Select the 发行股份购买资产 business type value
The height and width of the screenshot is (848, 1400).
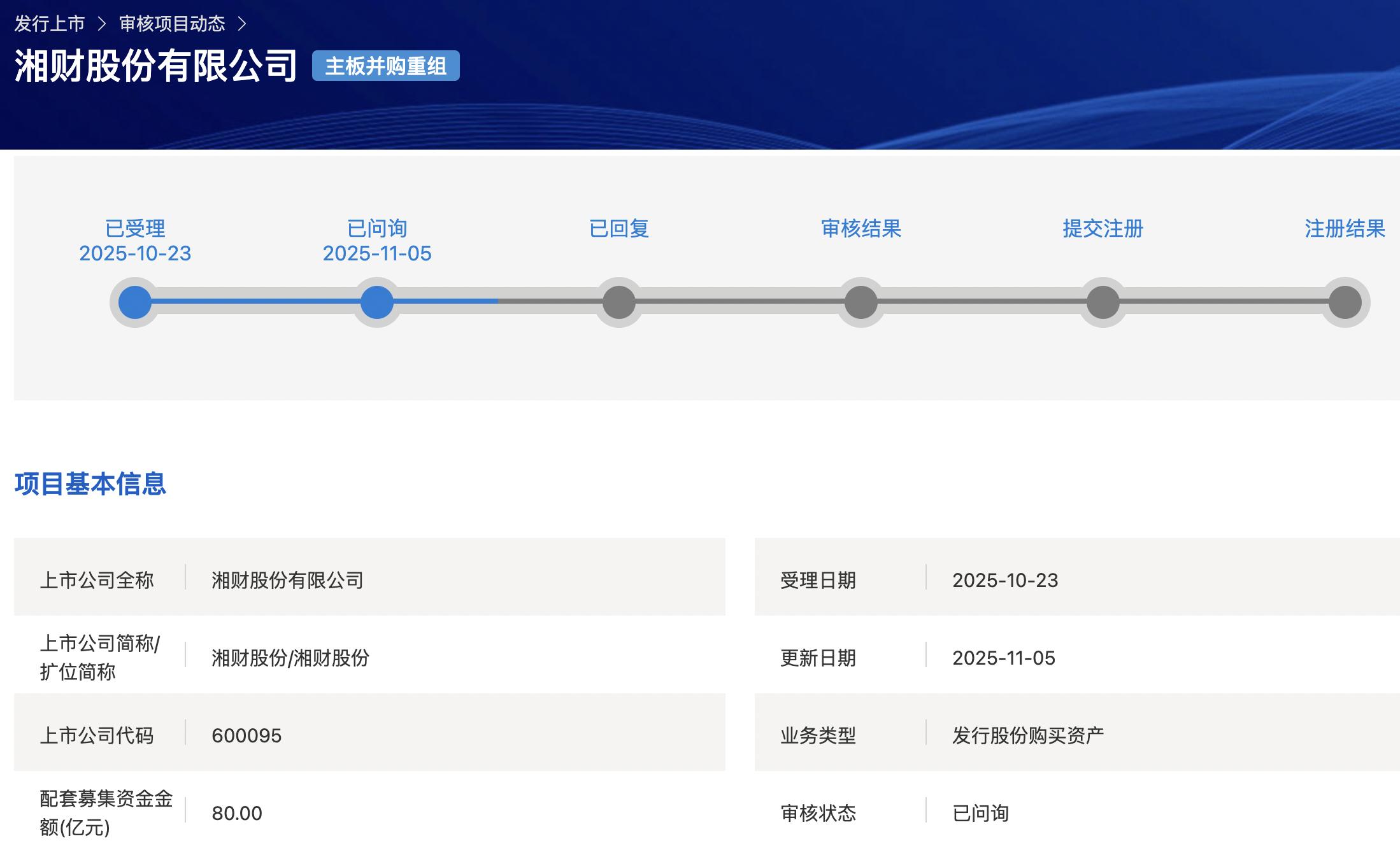1028,735
